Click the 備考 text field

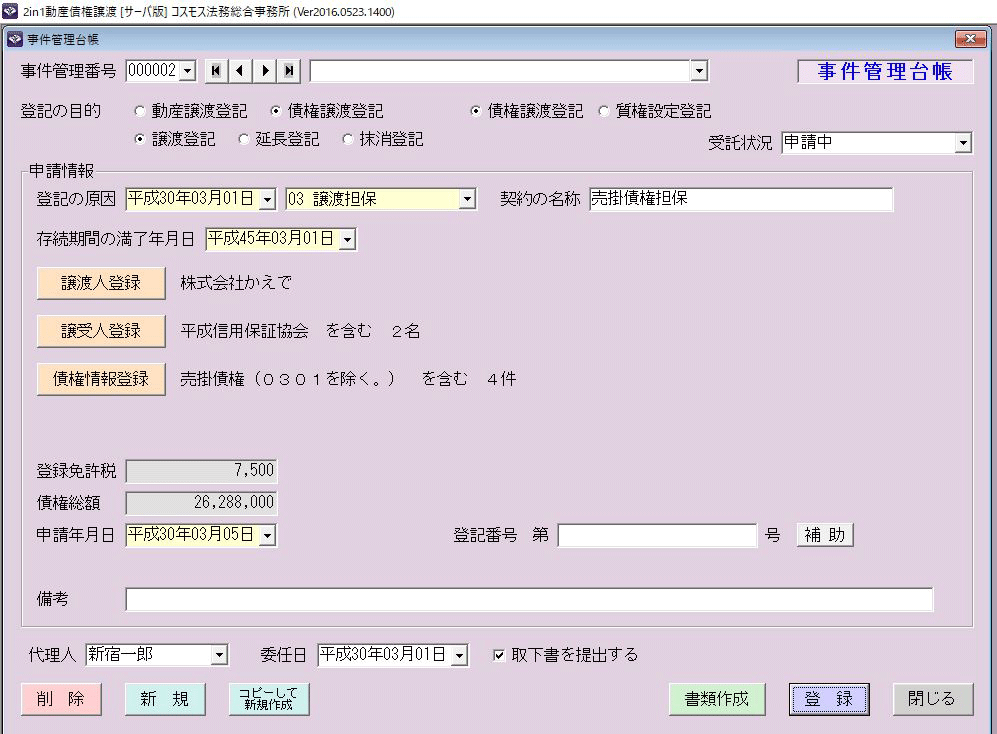click(x=528, y=599)
